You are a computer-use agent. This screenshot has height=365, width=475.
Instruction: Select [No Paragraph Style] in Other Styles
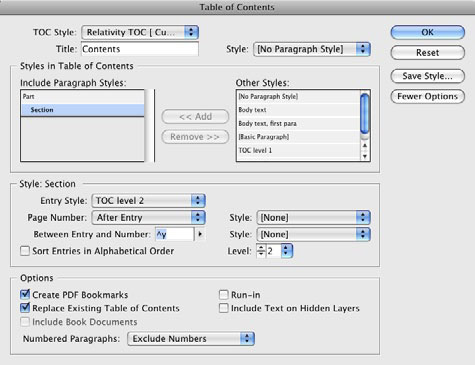[298, 97]
